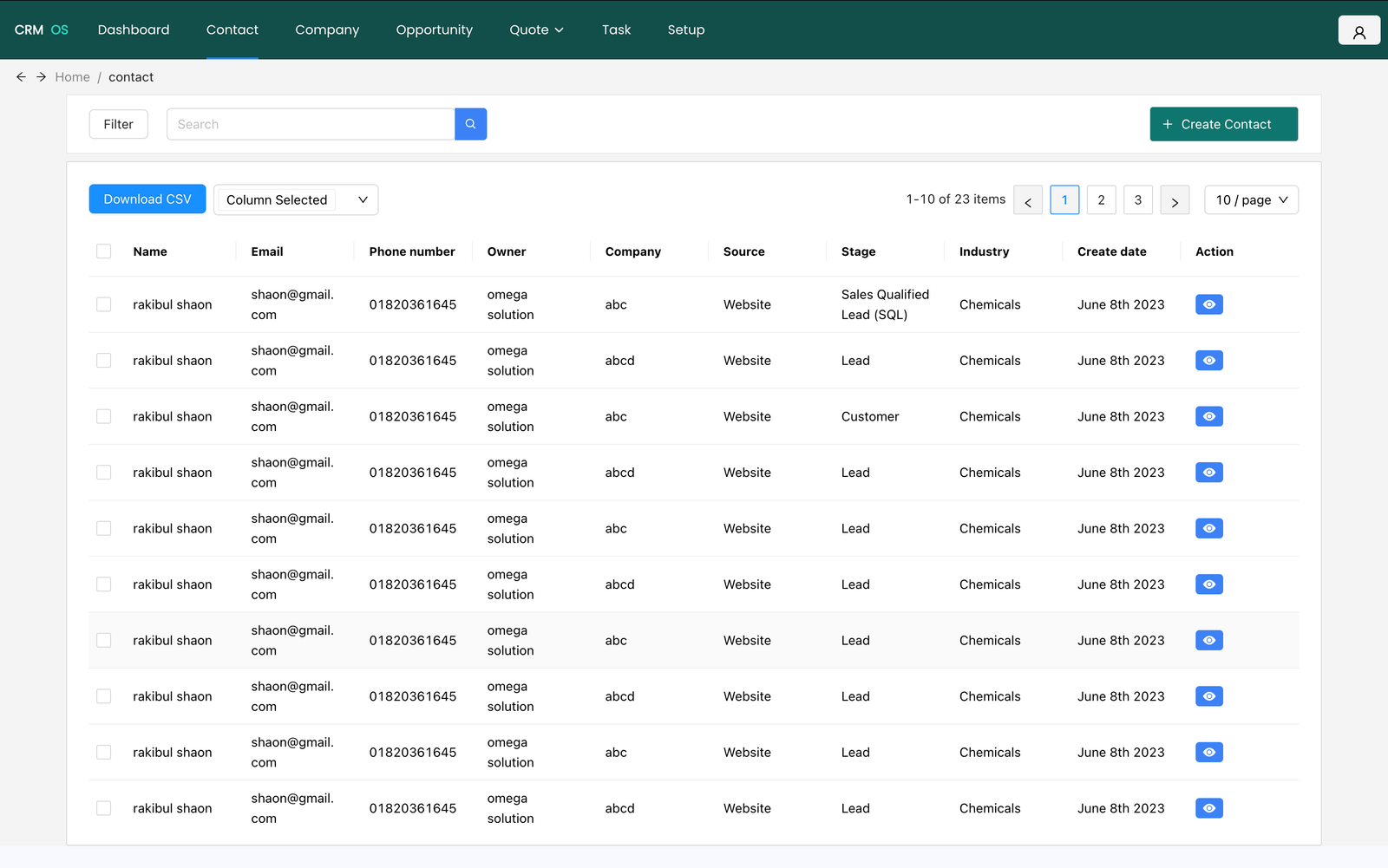
Task: Go forward using the right arrow icon
Action: (x=41, y=77)
